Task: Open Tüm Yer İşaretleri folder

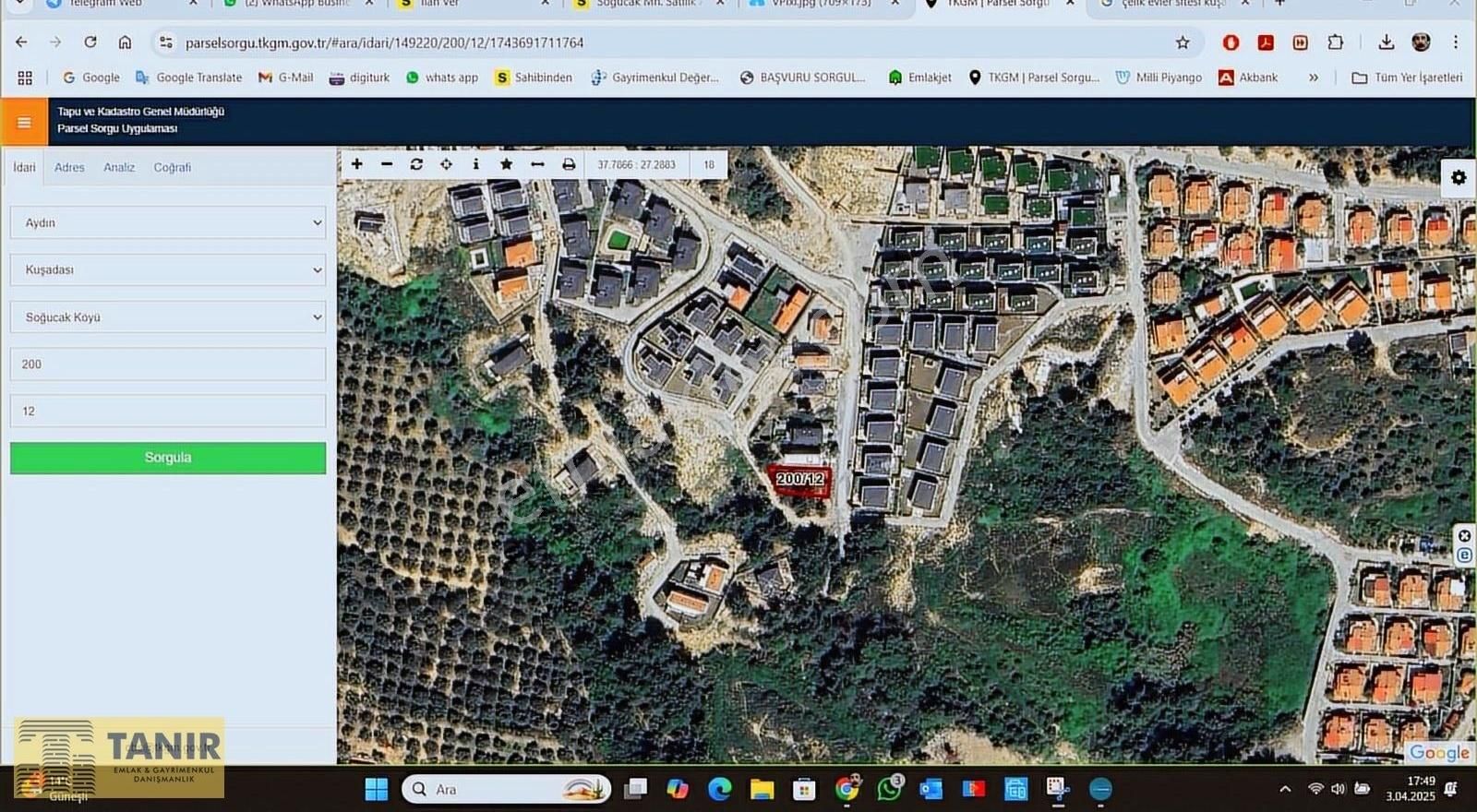Action: click(1408, 78)
